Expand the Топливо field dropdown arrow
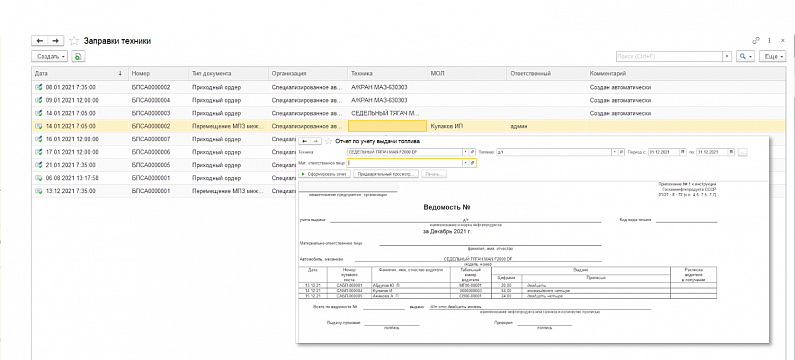Screen dimensions: 795x360 coord(615,152)
